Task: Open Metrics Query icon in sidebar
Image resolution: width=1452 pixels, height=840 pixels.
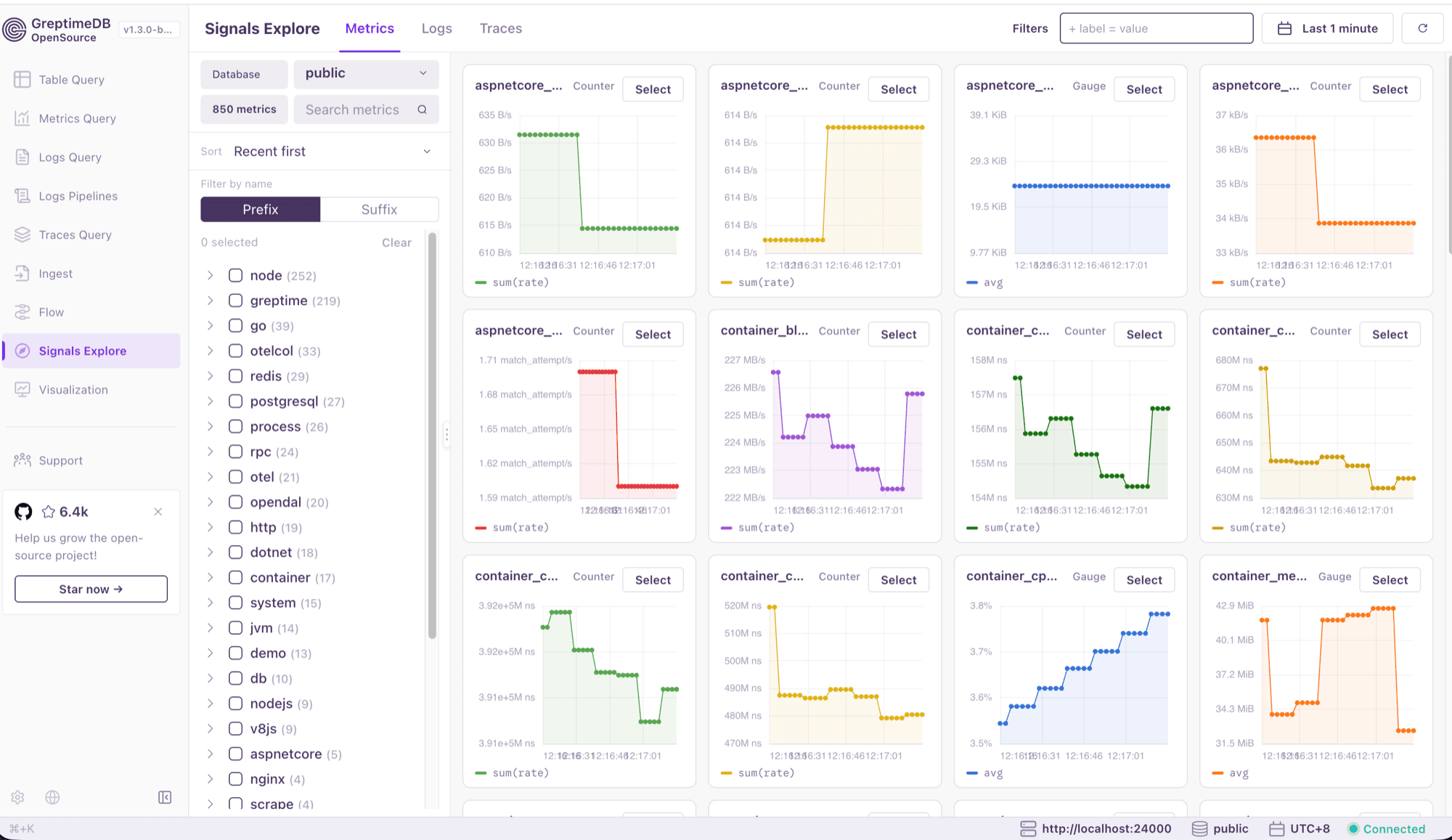Action: 23,118
